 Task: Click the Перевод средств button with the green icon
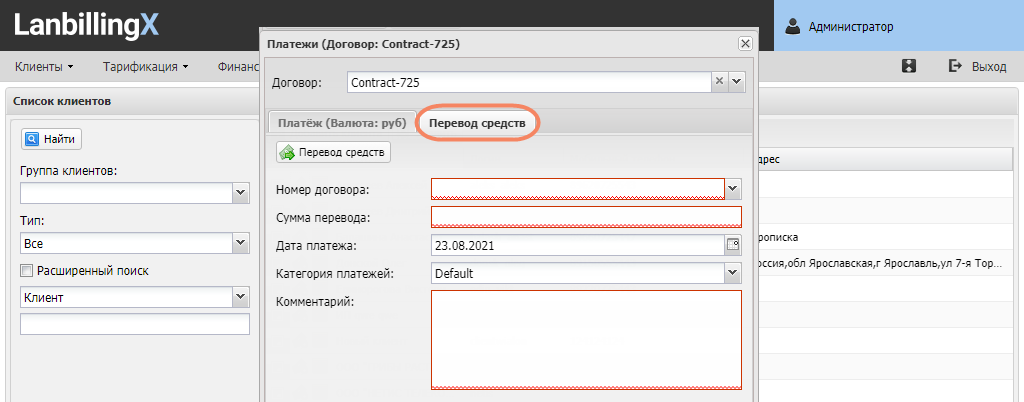tap(334, 153)
